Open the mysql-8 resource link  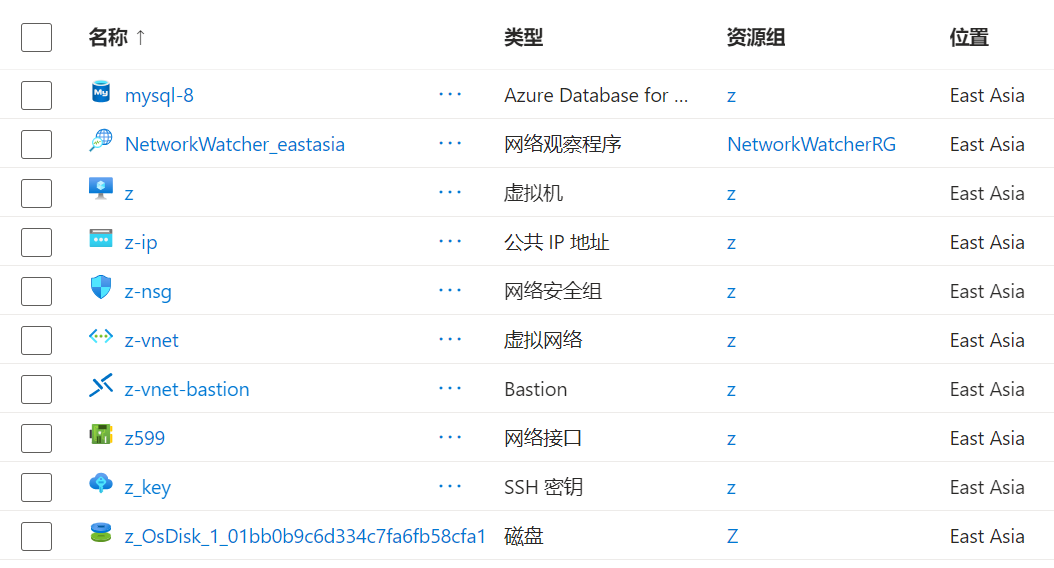click(x=159, y=95)
